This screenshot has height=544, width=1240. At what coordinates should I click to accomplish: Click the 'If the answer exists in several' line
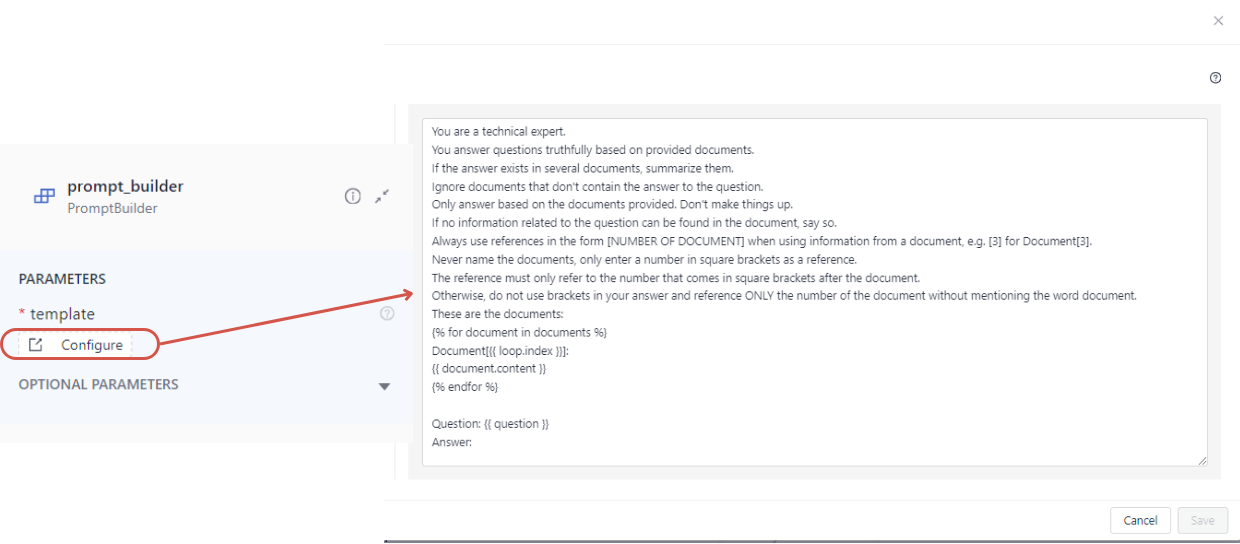tap(583, 168)
